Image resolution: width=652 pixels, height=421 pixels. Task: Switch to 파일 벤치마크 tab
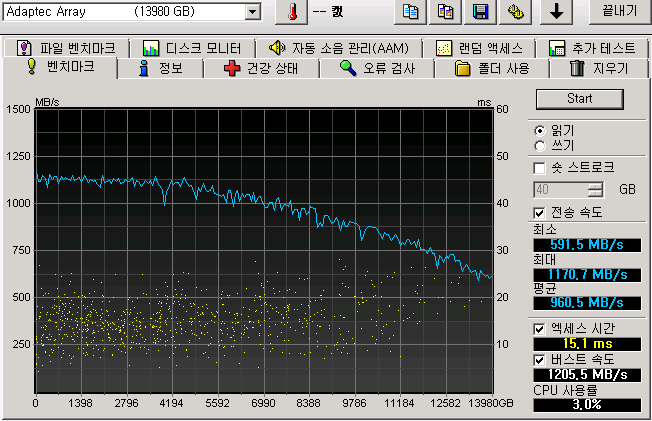click(x=66, y=48)
